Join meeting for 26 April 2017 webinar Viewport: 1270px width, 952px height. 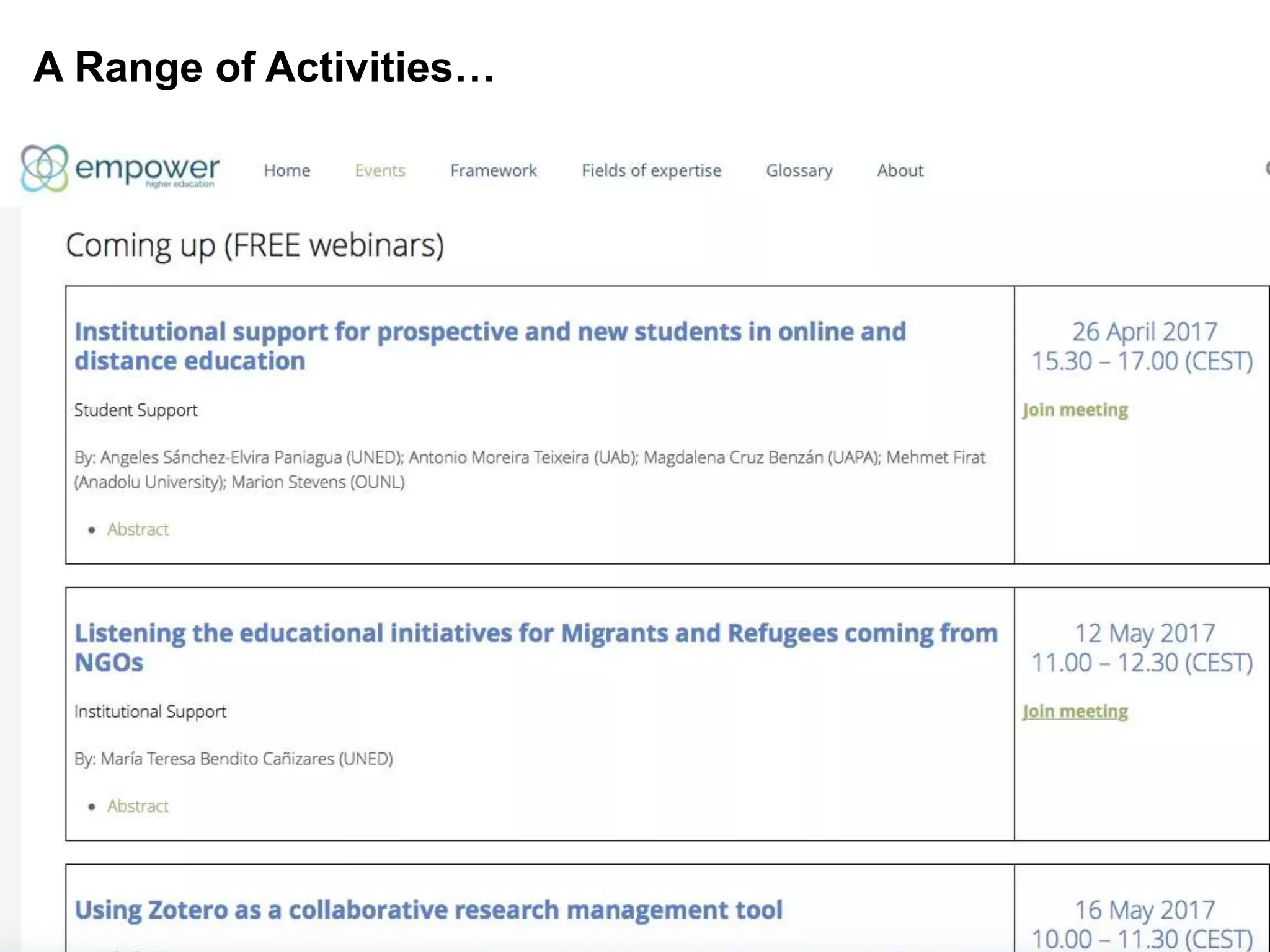click(1075, 410)
